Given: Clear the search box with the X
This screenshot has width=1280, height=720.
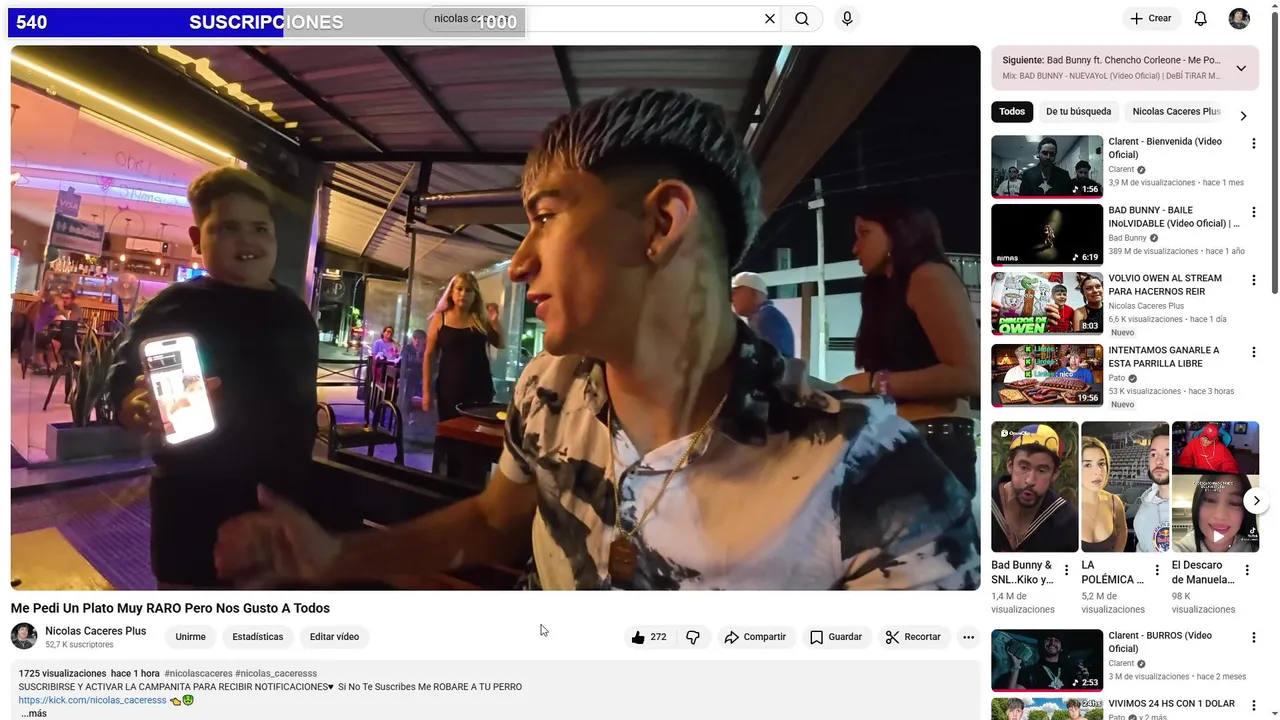Looking at the screenshot, I should pyautogui.click(x=770, y=18).
